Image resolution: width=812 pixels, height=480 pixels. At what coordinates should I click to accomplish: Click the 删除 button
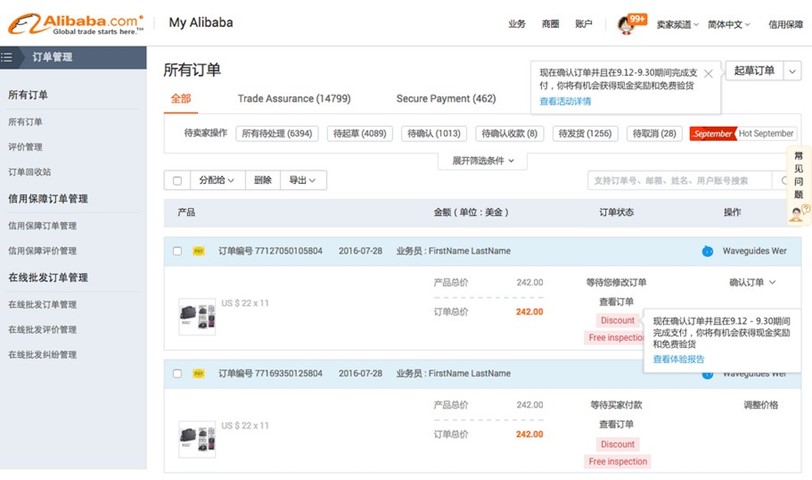(263, 180)
